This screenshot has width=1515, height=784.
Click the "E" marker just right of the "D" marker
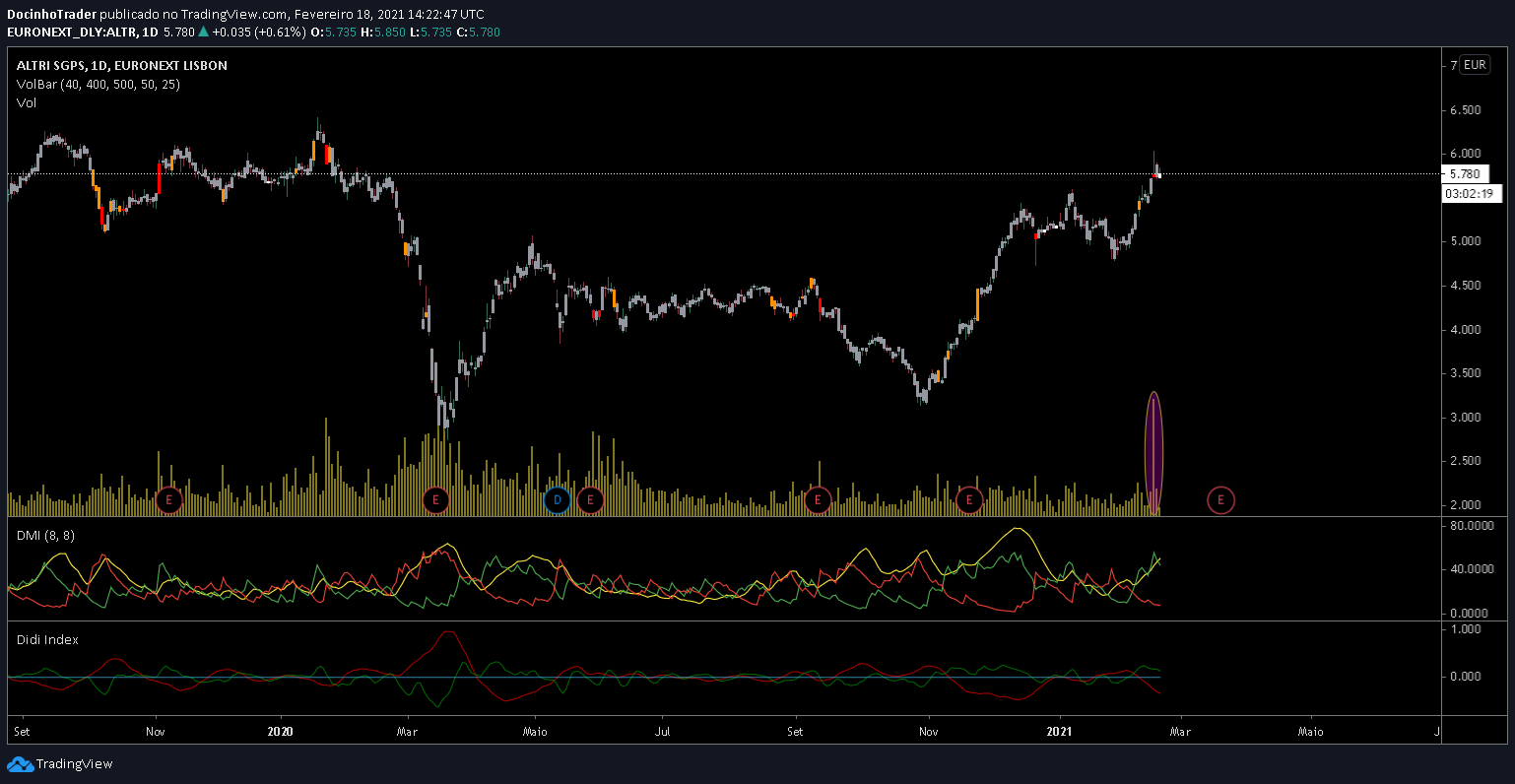click(x=590, y=500)
